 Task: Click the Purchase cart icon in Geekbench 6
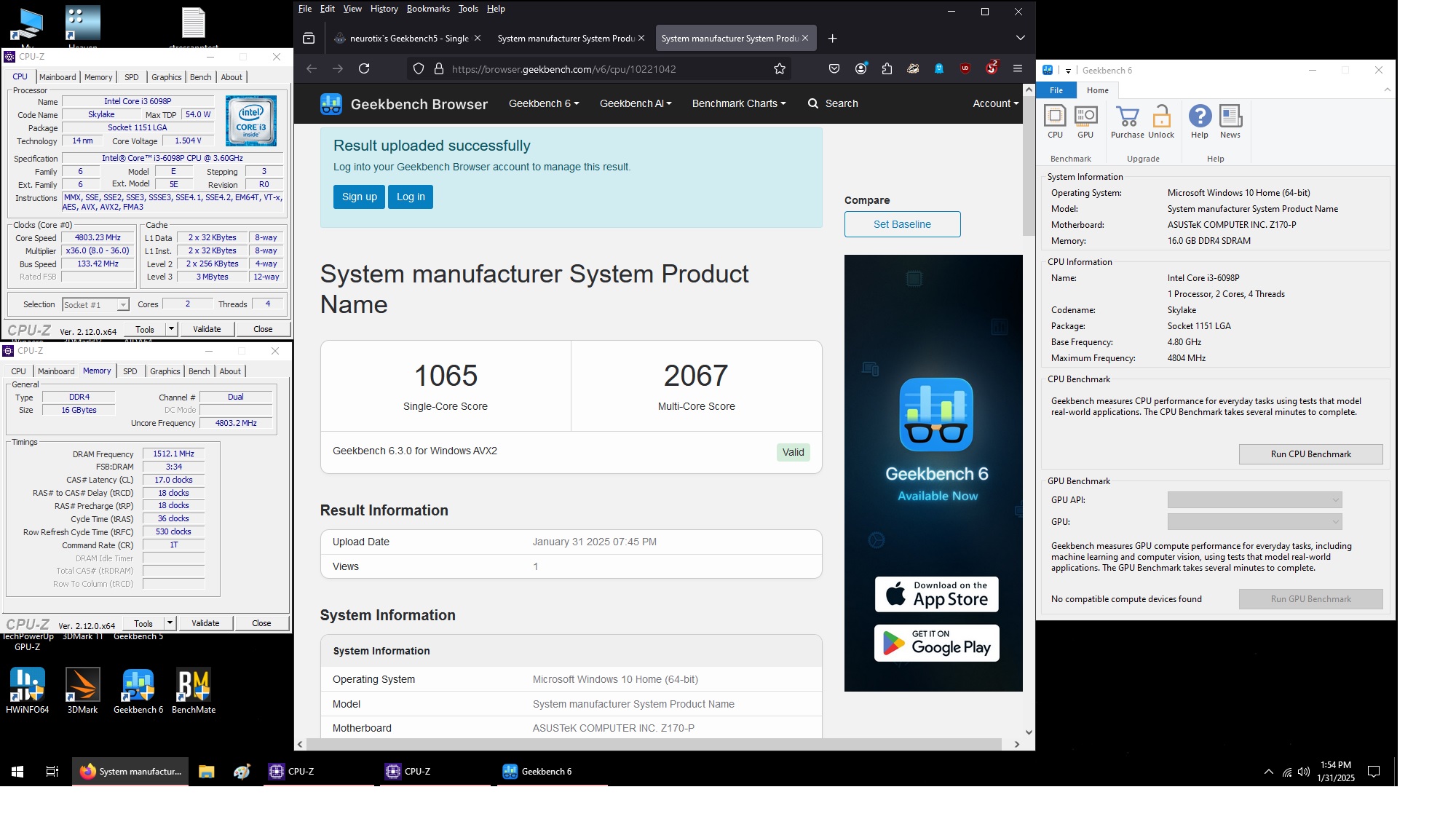(1127, 122)
